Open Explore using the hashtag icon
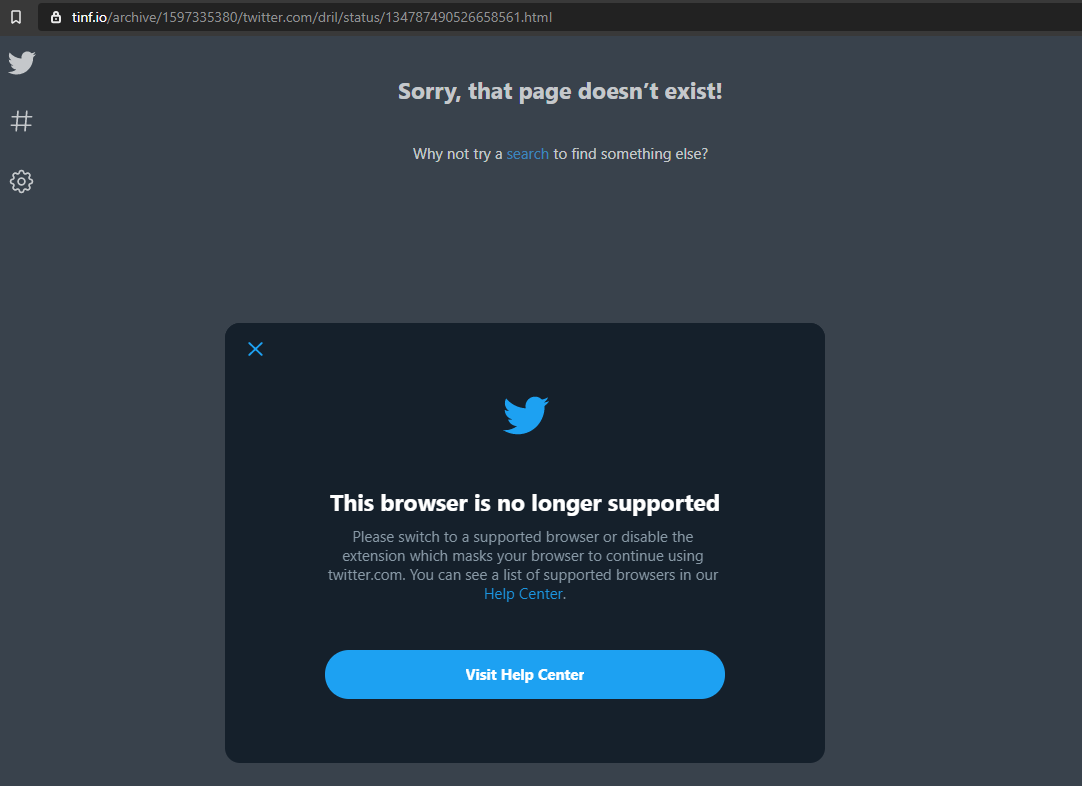Screen dimensions: 1082x786 point(21,121)
